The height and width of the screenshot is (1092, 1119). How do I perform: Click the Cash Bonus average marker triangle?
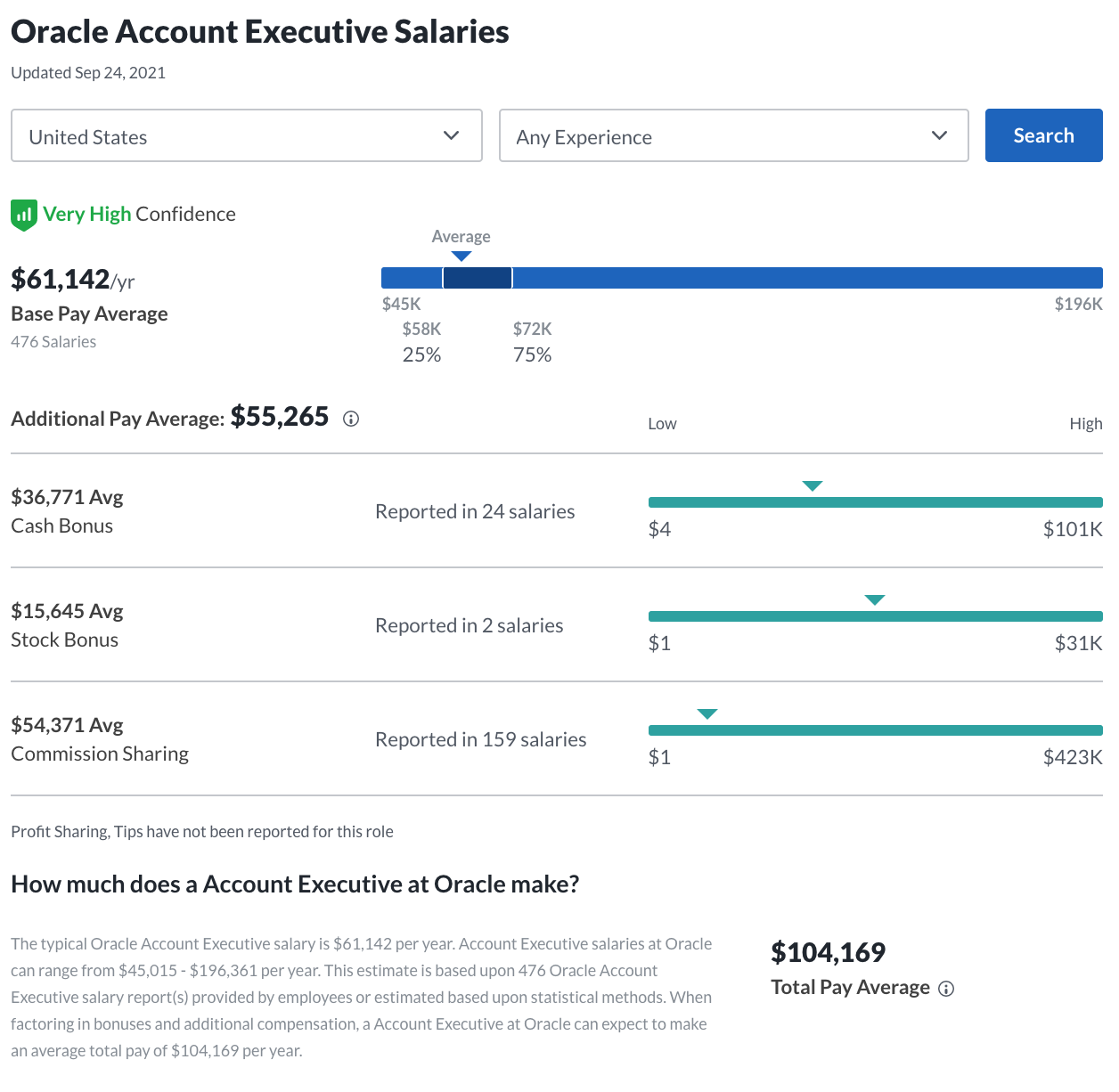click(x=813, y=486)
